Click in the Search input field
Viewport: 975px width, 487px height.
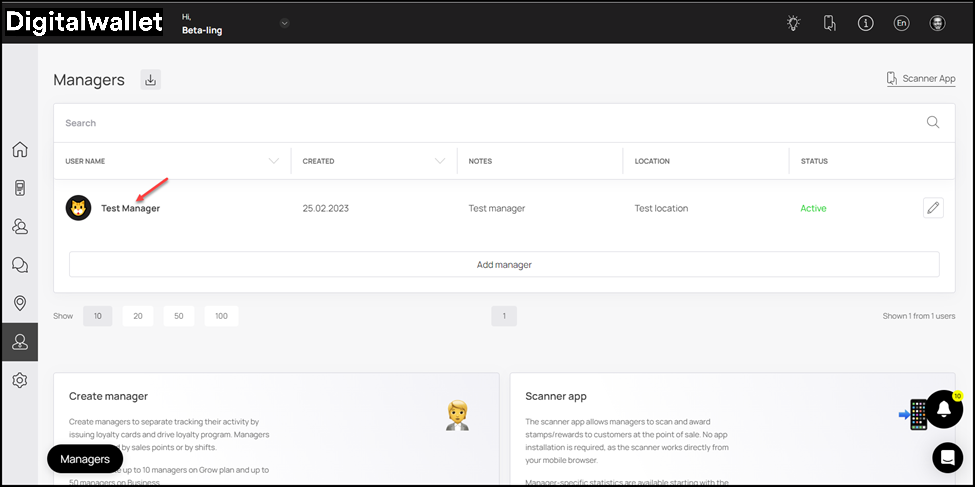[491, 123]
